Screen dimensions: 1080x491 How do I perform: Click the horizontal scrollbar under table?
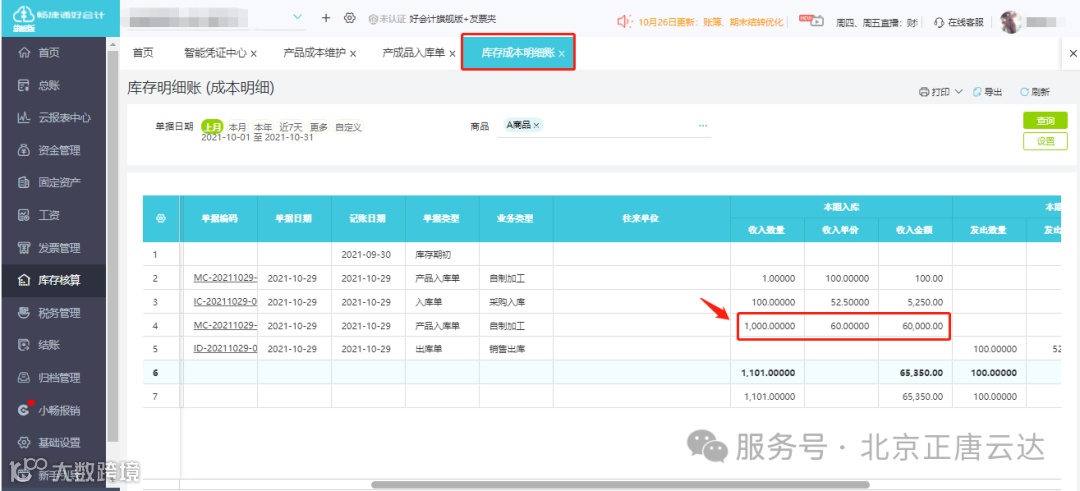pos(621,485)
